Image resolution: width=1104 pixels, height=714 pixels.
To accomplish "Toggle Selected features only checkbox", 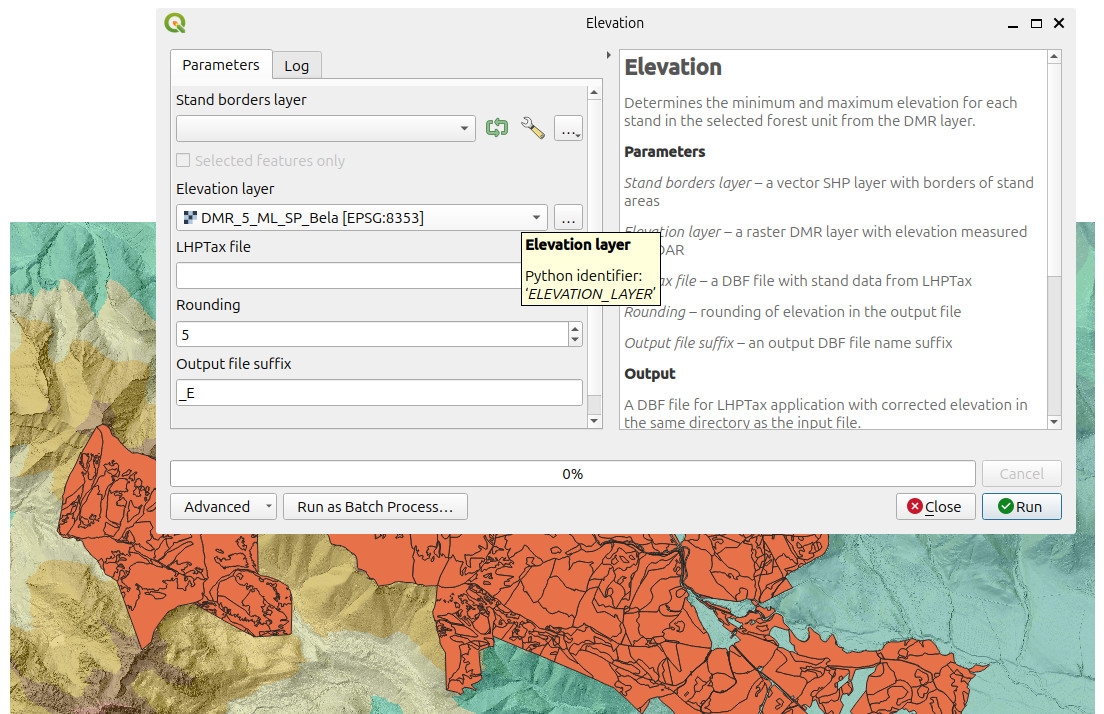I will point(183,160).
